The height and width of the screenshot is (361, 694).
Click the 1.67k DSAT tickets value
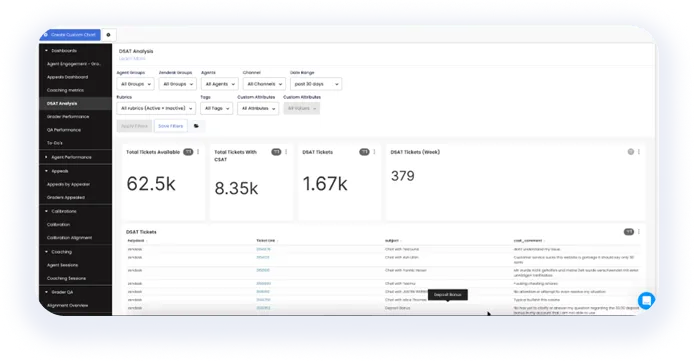325,184
